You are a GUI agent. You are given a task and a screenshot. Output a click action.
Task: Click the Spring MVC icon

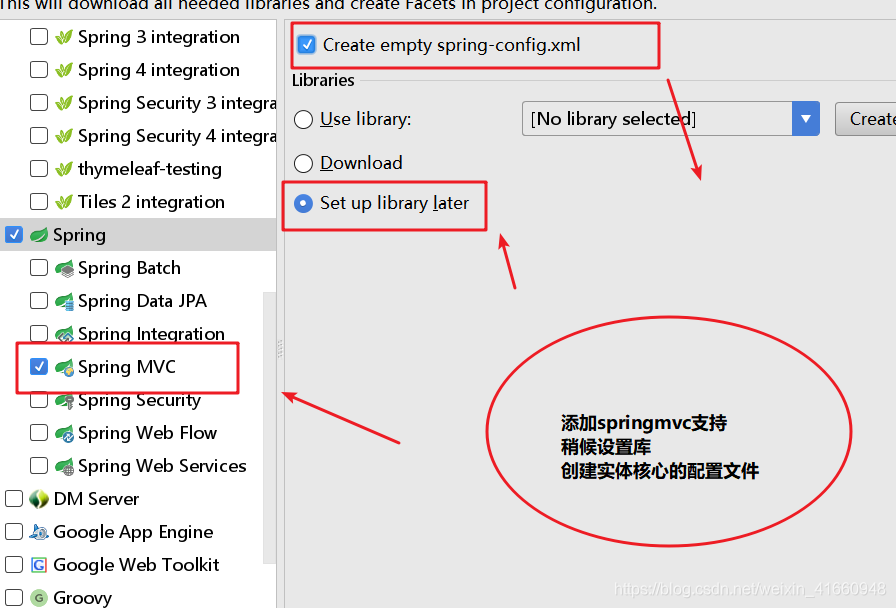[x=65, y=367]
